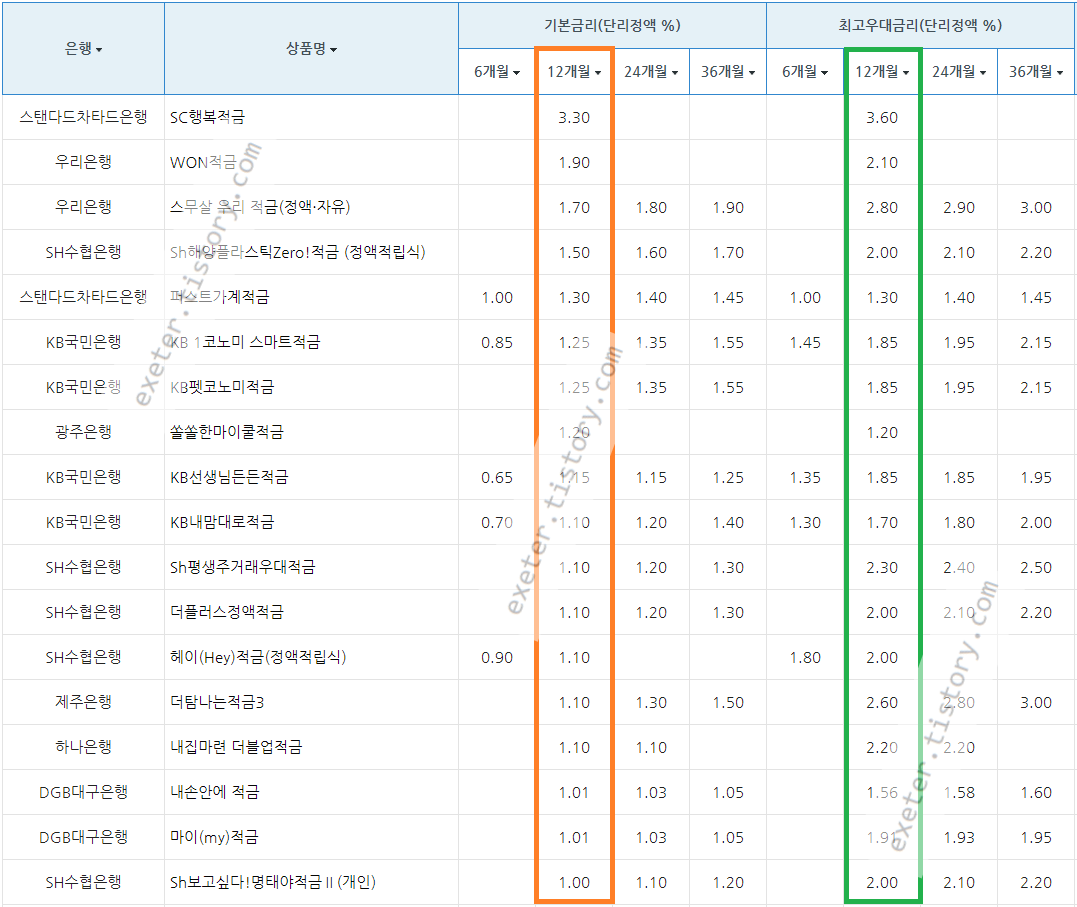Sort 최고우대금리 by the 6개월 header
The width and height of the screenshot is (1077, 907).
(804, 71)
